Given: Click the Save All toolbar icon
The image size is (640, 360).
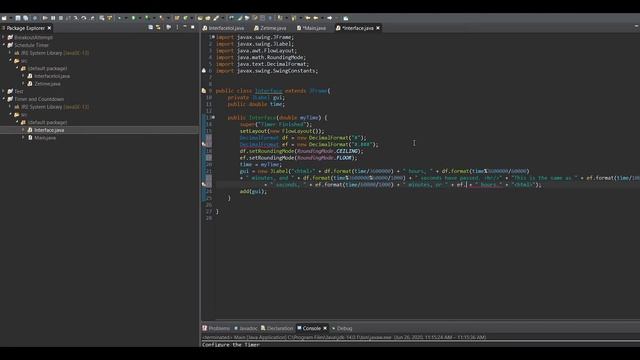Looking at the screenshot, I should tap(26, 18).
